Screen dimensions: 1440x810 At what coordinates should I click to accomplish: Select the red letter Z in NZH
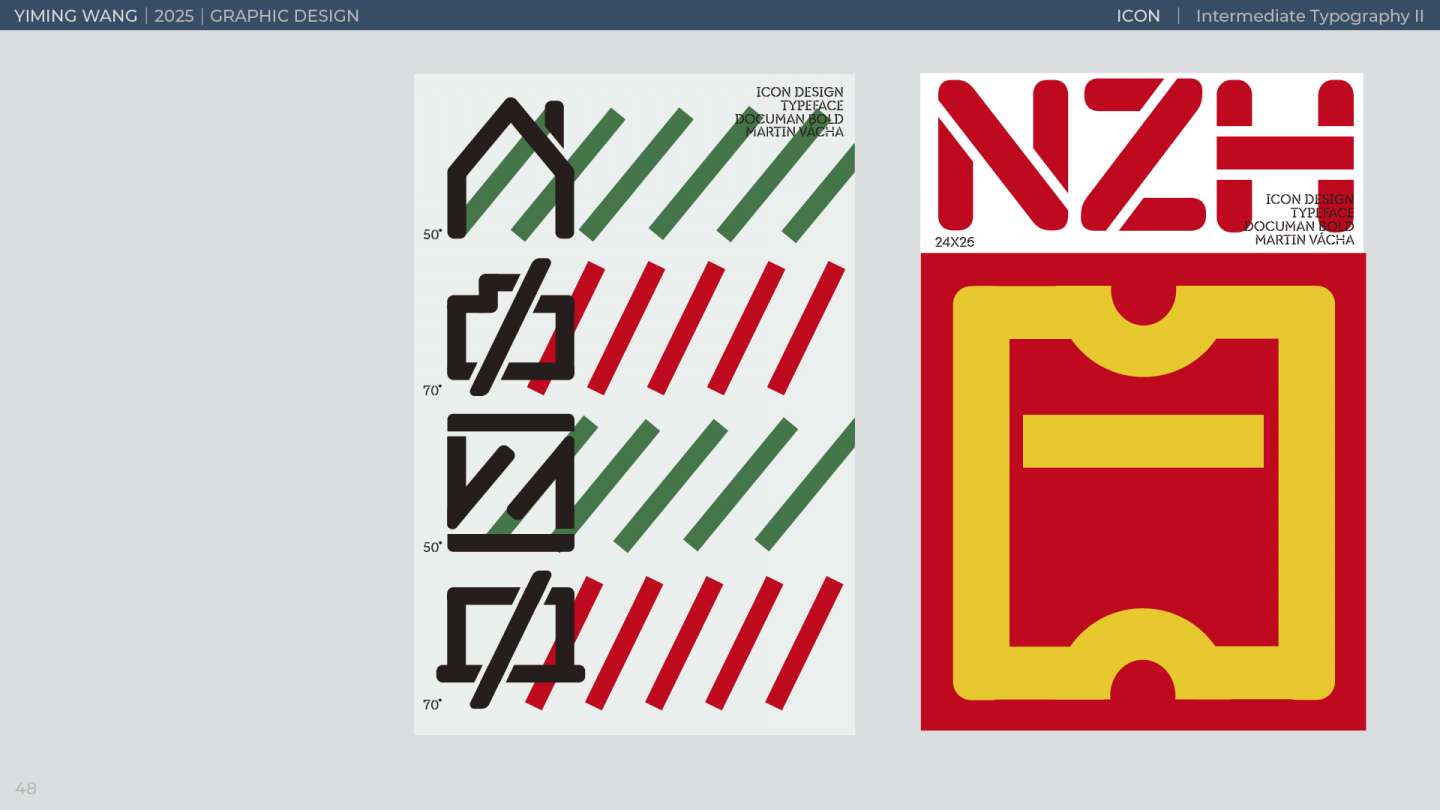pos(1145,155)
